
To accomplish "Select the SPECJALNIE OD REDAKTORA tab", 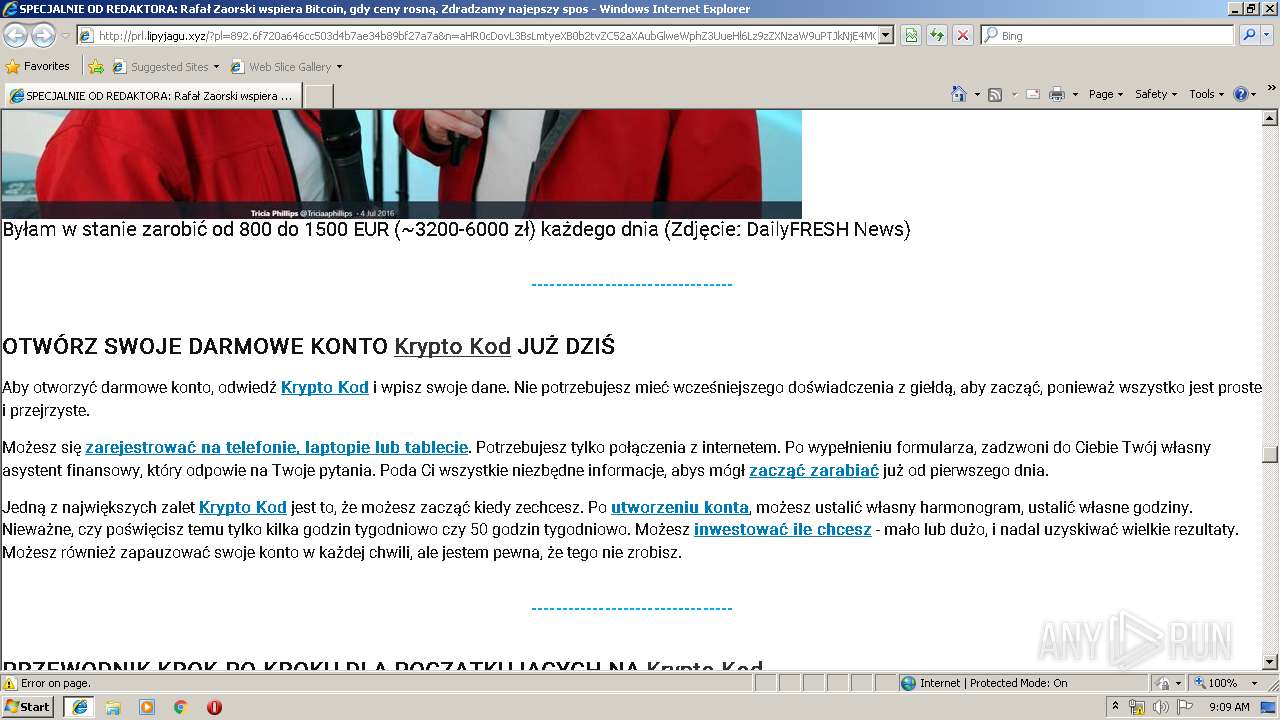I will [152, 96].
